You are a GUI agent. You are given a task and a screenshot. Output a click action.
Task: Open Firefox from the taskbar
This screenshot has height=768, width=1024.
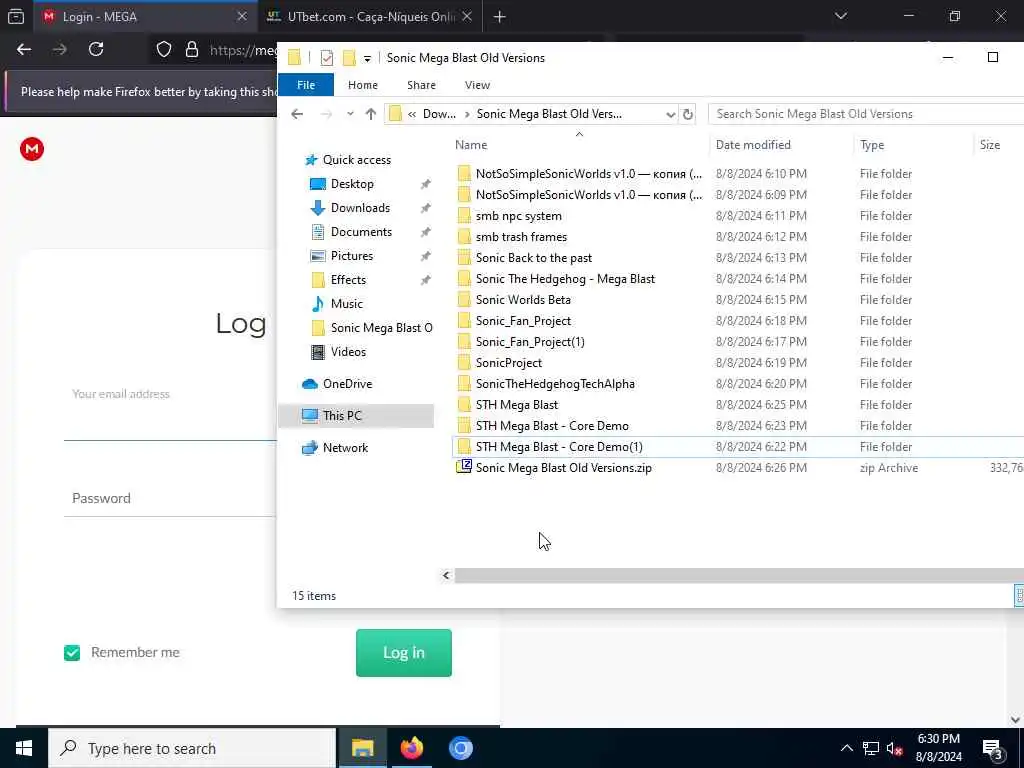[x=411, y=748]
